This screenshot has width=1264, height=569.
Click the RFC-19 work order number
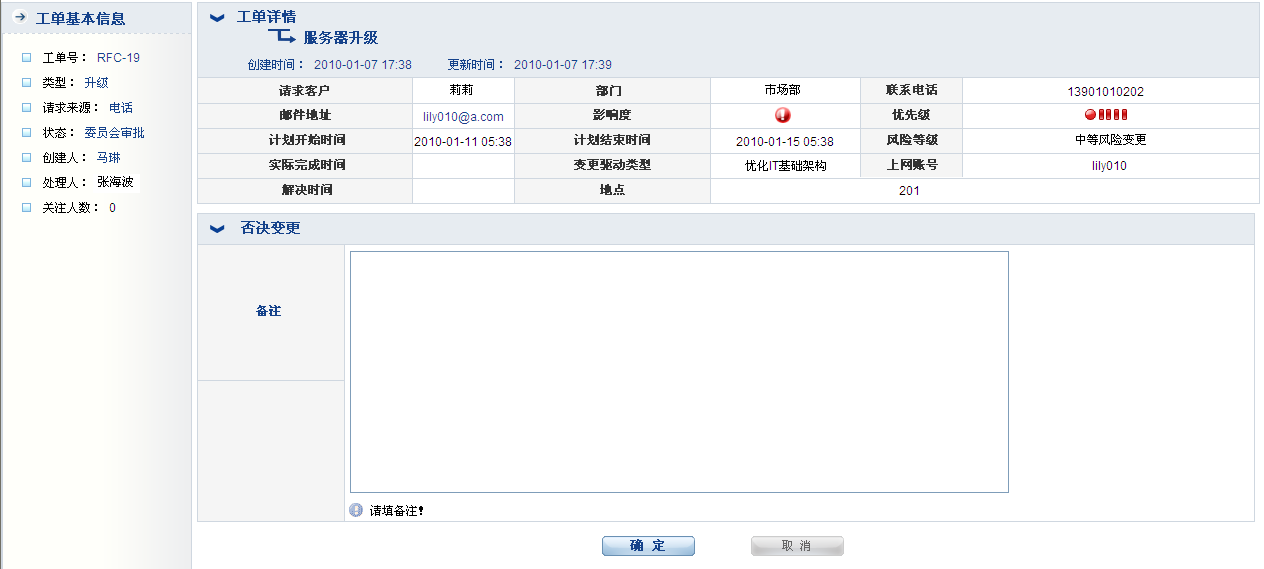tap(118, 58)
